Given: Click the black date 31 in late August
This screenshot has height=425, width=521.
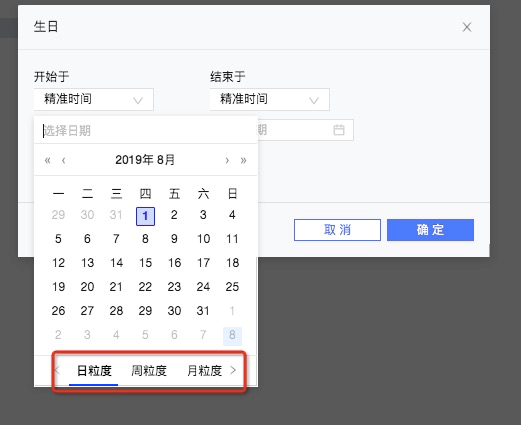Looking at the screenshot, I should (203, 311).
